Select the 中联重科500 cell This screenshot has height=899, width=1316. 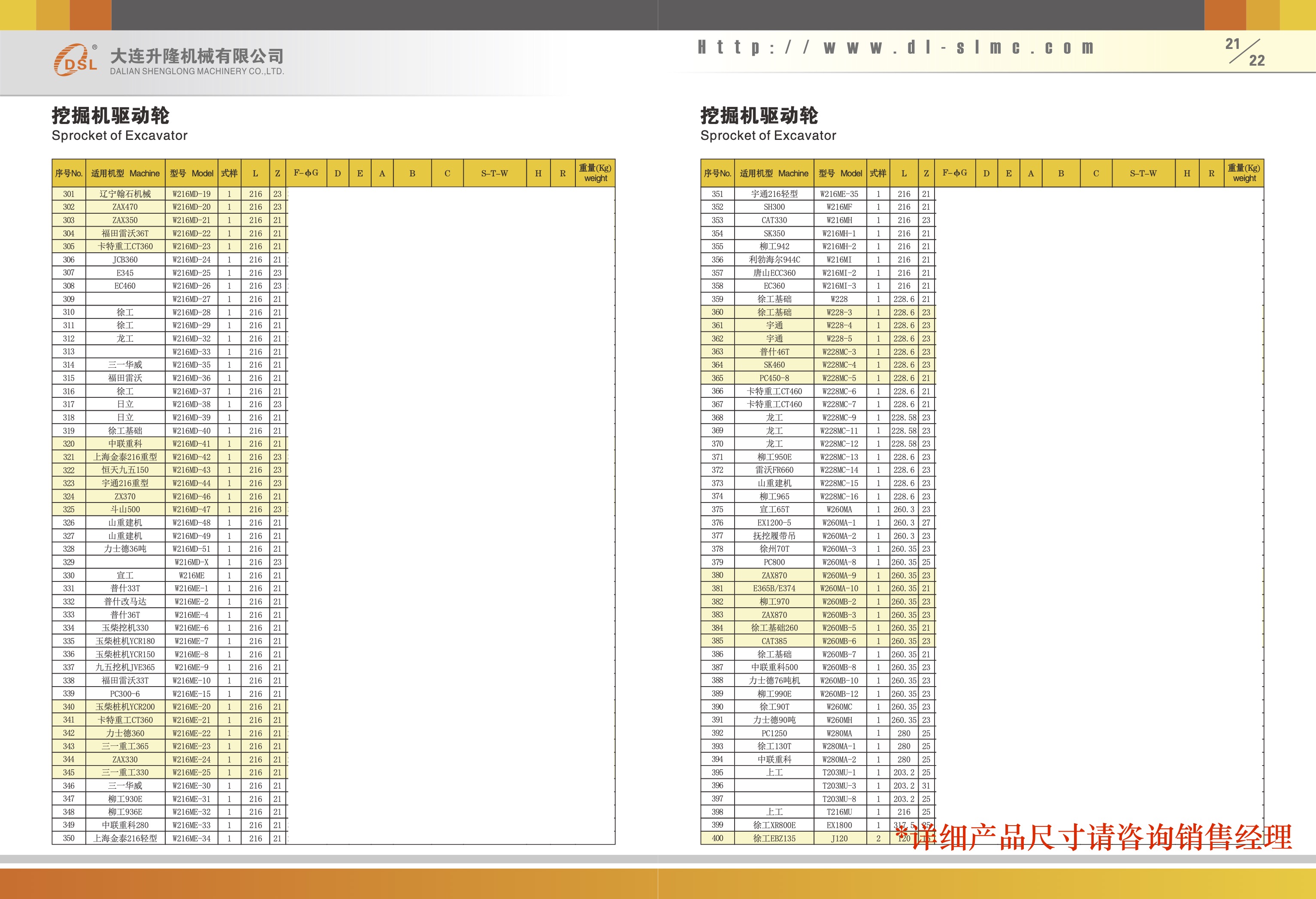click(774, 667)
